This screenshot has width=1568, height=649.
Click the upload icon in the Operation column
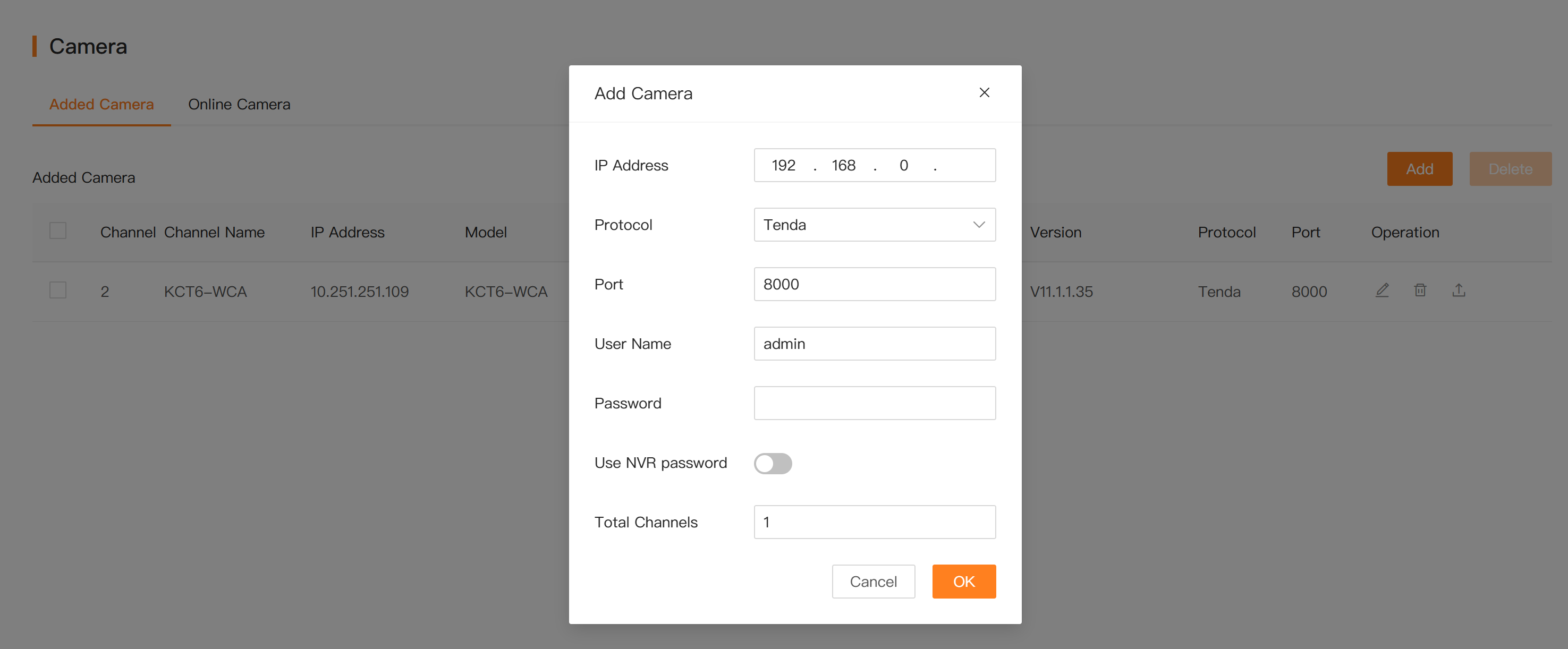coord(1459,290)
